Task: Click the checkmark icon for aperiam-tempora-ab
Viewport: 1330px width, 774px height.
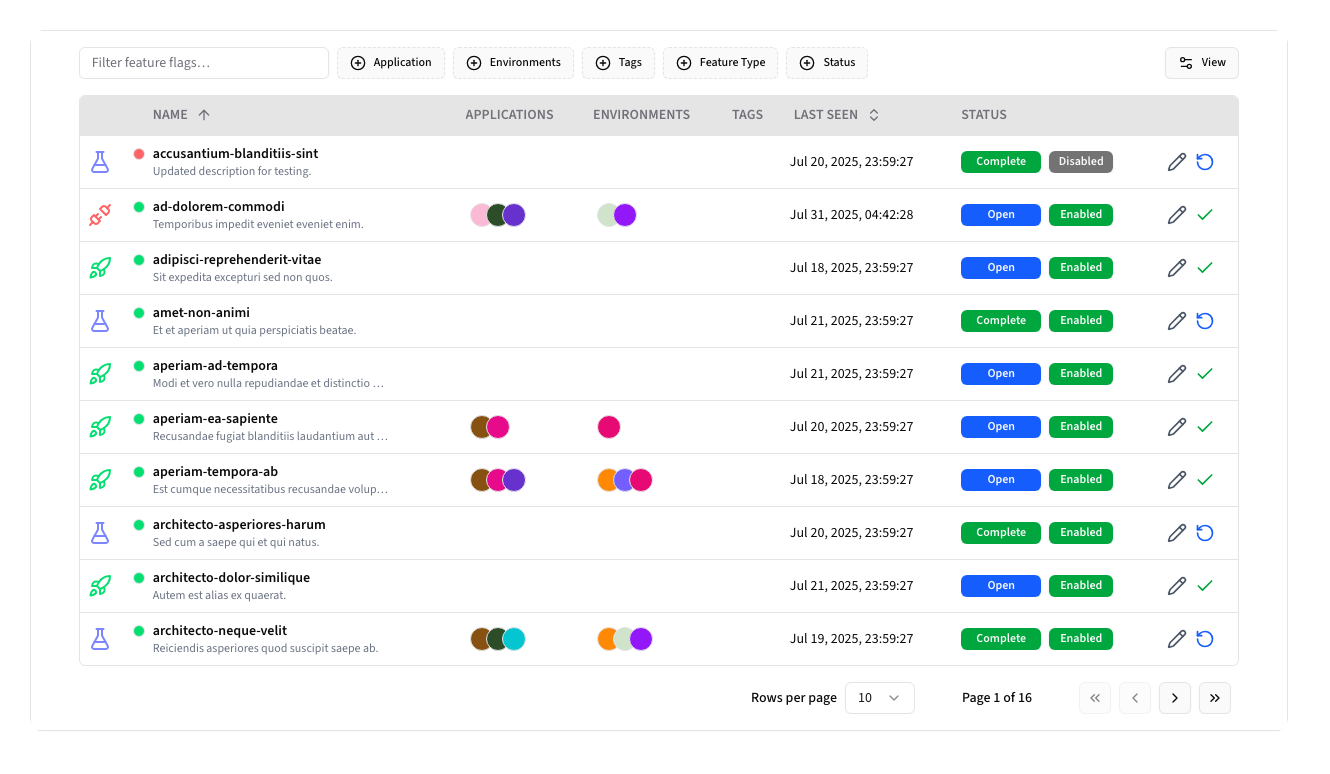Action: click(1205, 480)
